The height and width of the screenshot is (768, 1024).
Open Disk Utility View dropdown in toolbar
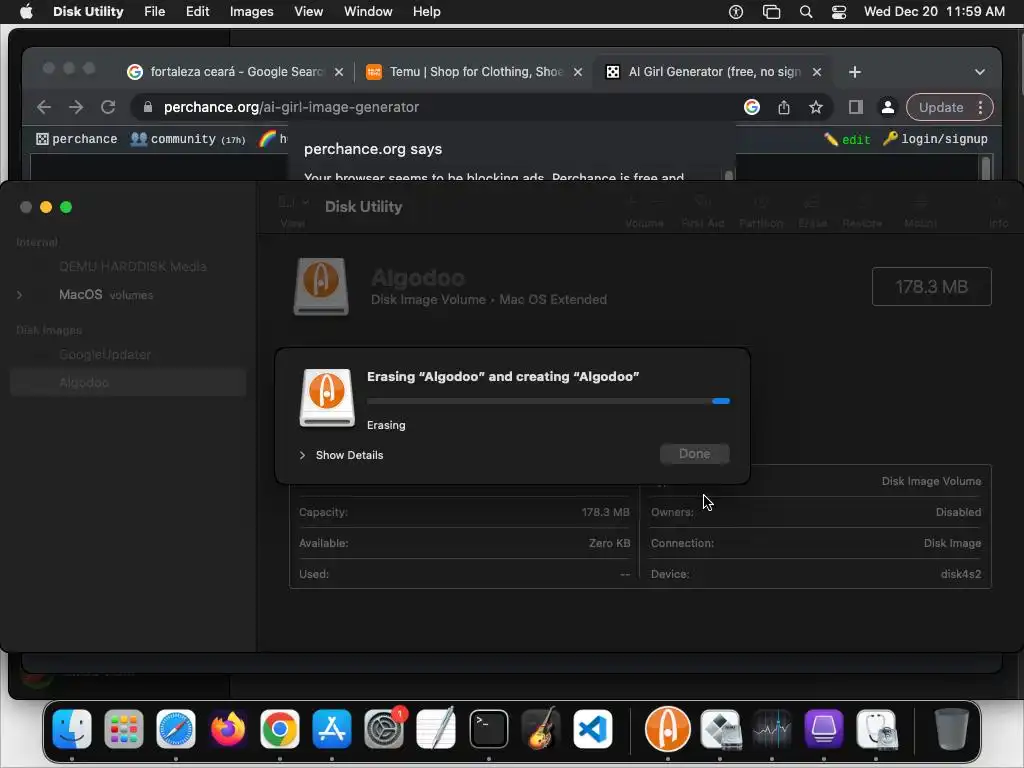click(293, 210)
